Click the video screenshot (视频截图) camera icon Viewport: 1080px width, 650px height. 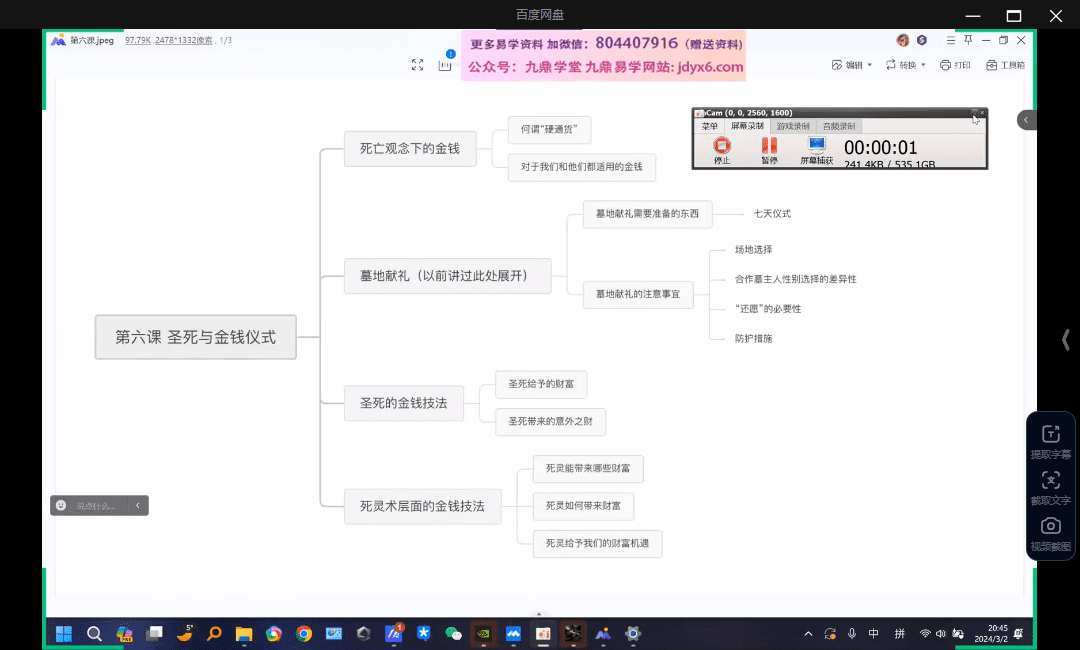(1050, 526)
